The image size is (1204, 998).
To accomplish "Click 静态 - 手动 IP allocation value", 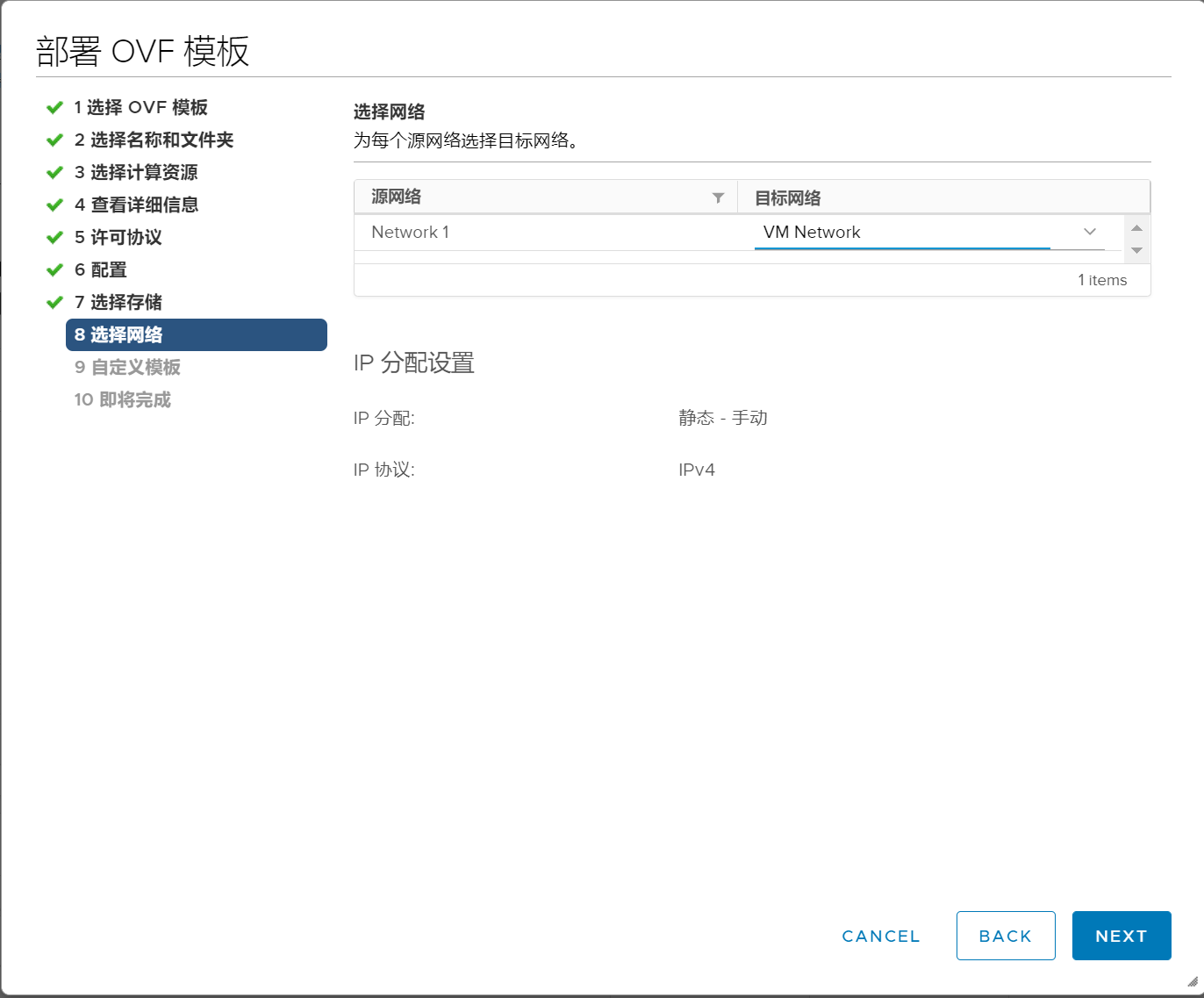I will coord(723,418).
